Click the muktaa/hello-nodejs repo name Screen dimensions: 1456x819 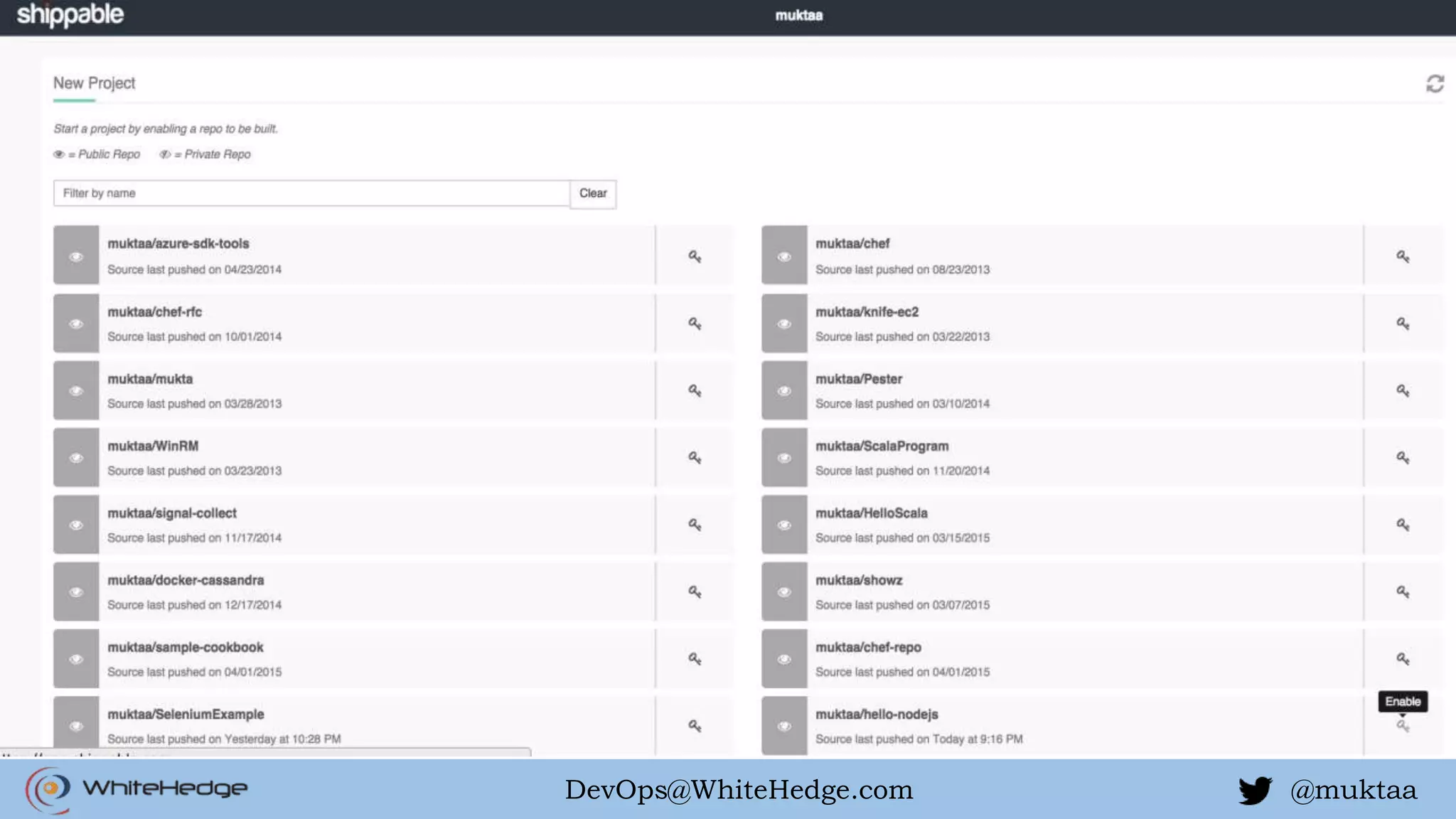(x=877, y=714)
